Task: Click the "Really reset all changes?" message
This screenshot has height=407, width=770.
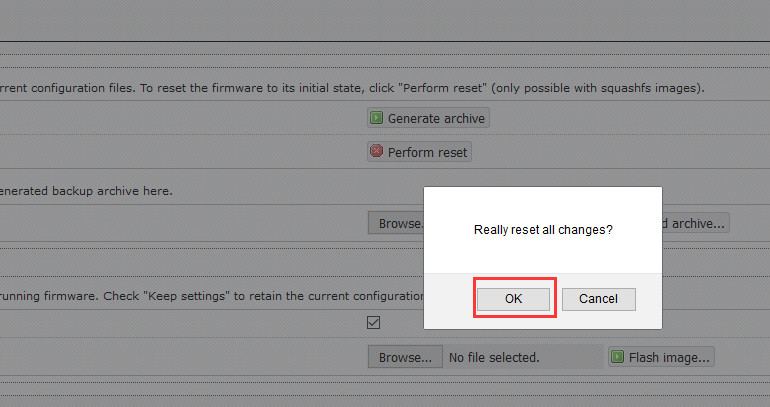Action: (x=542, y=230)
